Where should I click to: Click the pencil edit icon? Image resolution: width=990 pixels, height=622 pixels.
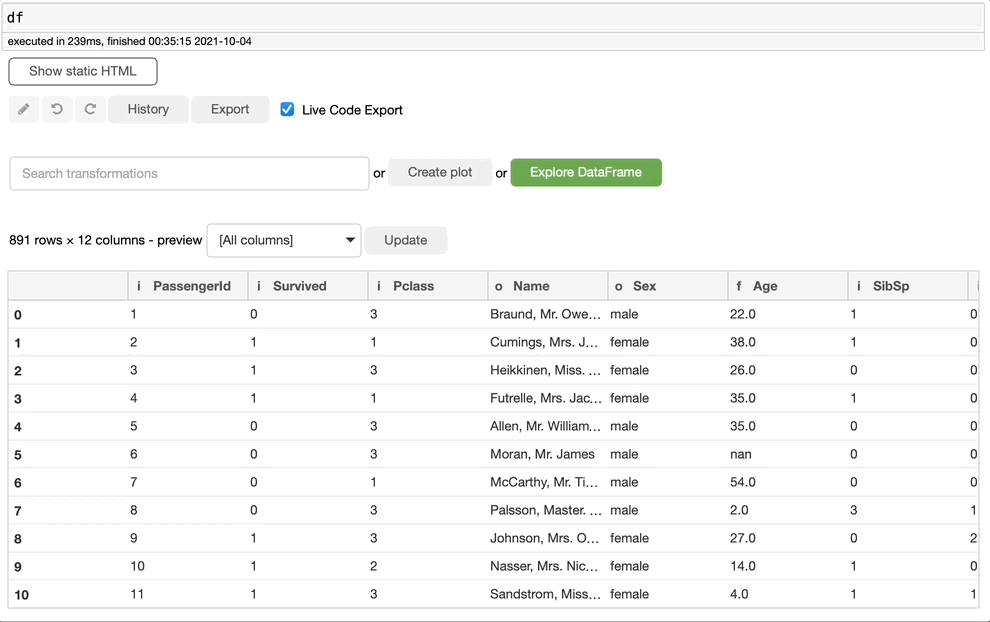point(24,109)
